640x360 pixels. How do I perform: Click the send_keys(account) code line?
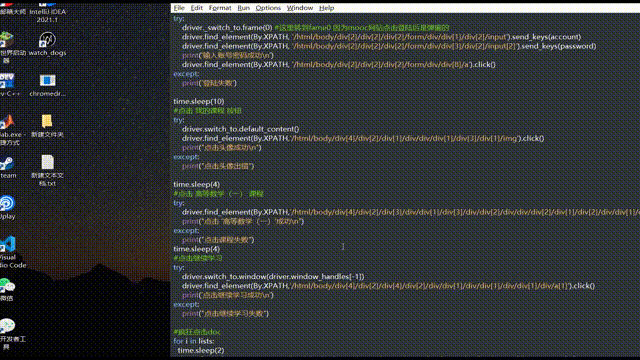(x=381, y=37)
